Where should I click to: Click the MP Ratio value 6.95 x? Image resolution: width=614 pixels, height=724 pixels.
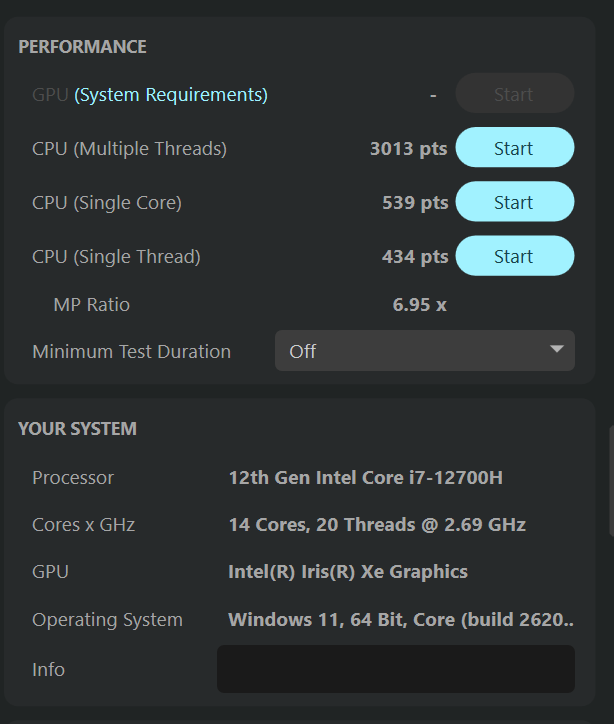(419, 304)
